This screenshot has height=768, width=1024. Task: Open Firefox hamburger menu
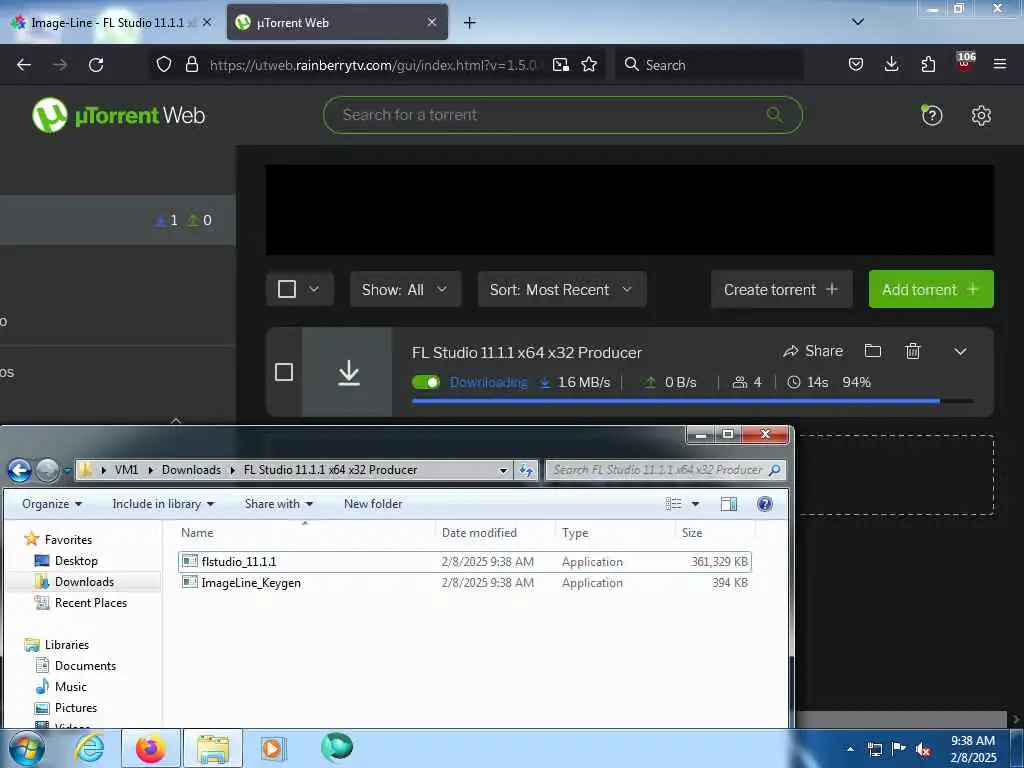pos(1000,64)
